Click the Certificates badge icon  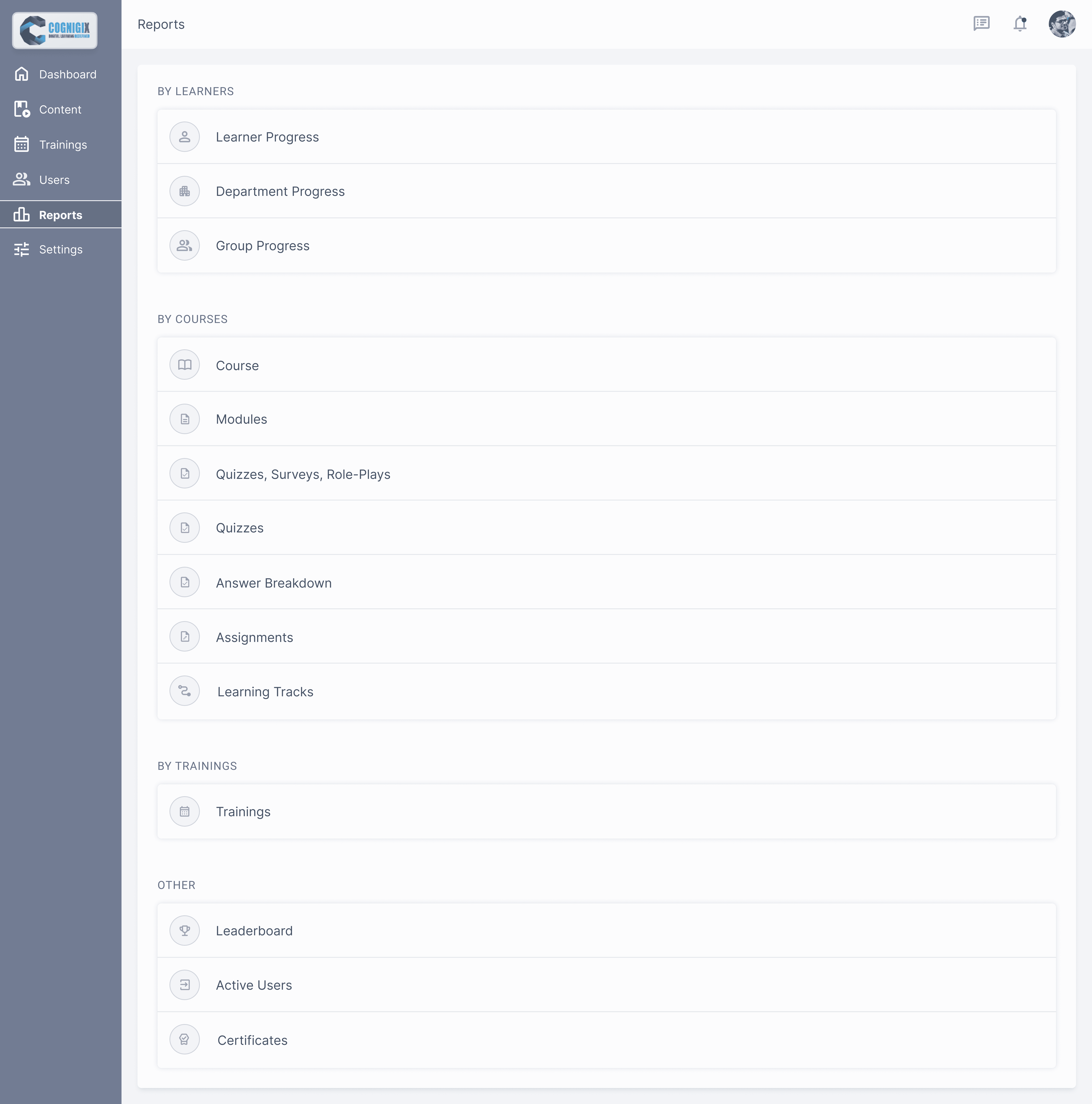tap(185, 1039)
